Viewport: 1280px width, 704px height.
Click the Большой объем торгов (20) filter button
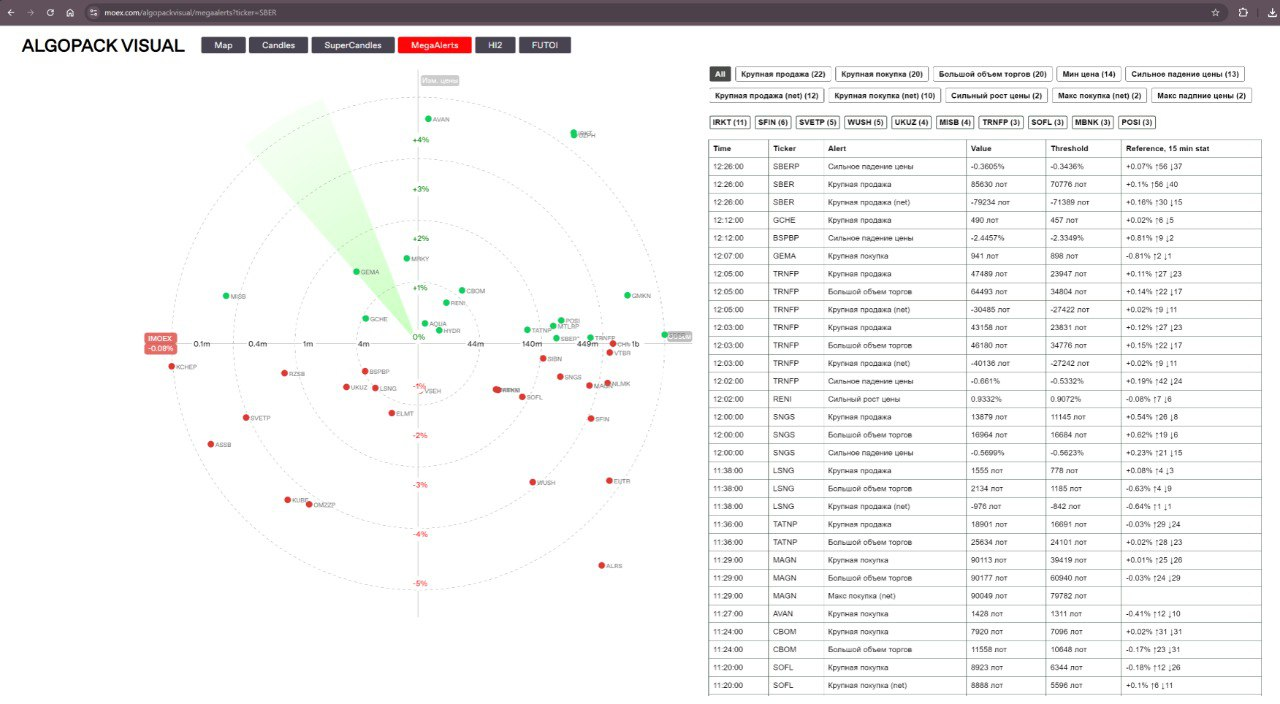coord(991,74)
